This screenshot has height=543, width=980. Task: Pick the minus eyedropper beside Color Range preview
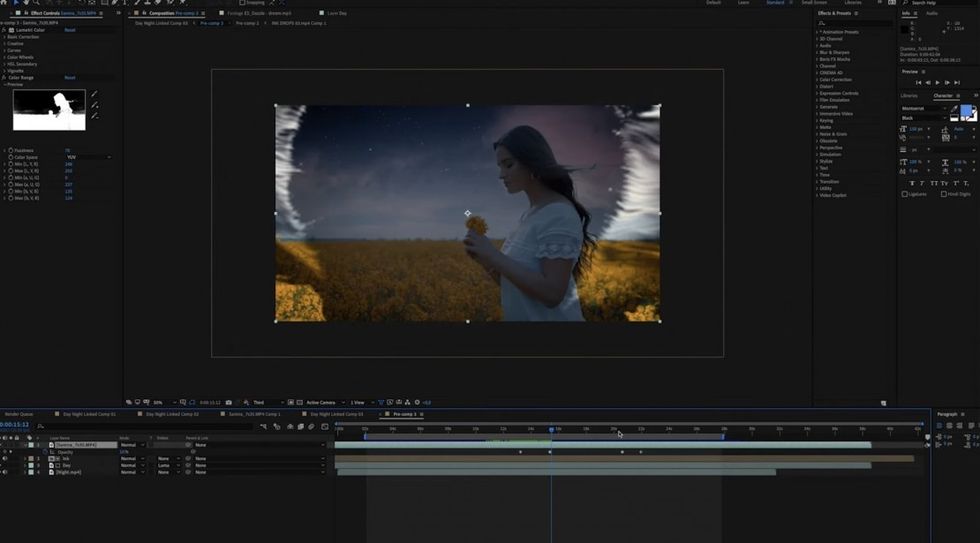pyautogui.click(x=94, y=116)
